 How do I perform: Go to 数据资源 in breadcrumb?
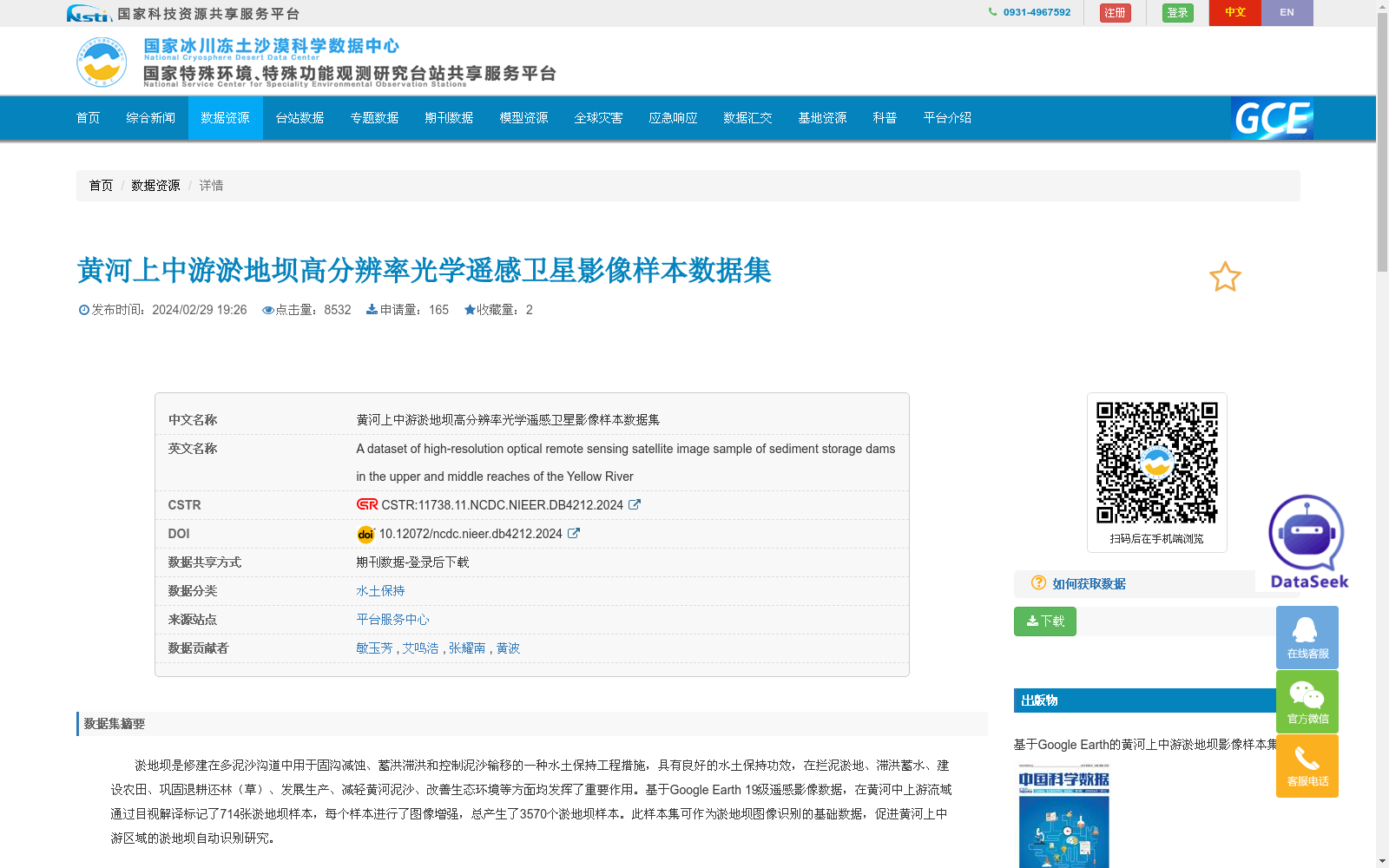pyautogui.click(x=156, y=186)
